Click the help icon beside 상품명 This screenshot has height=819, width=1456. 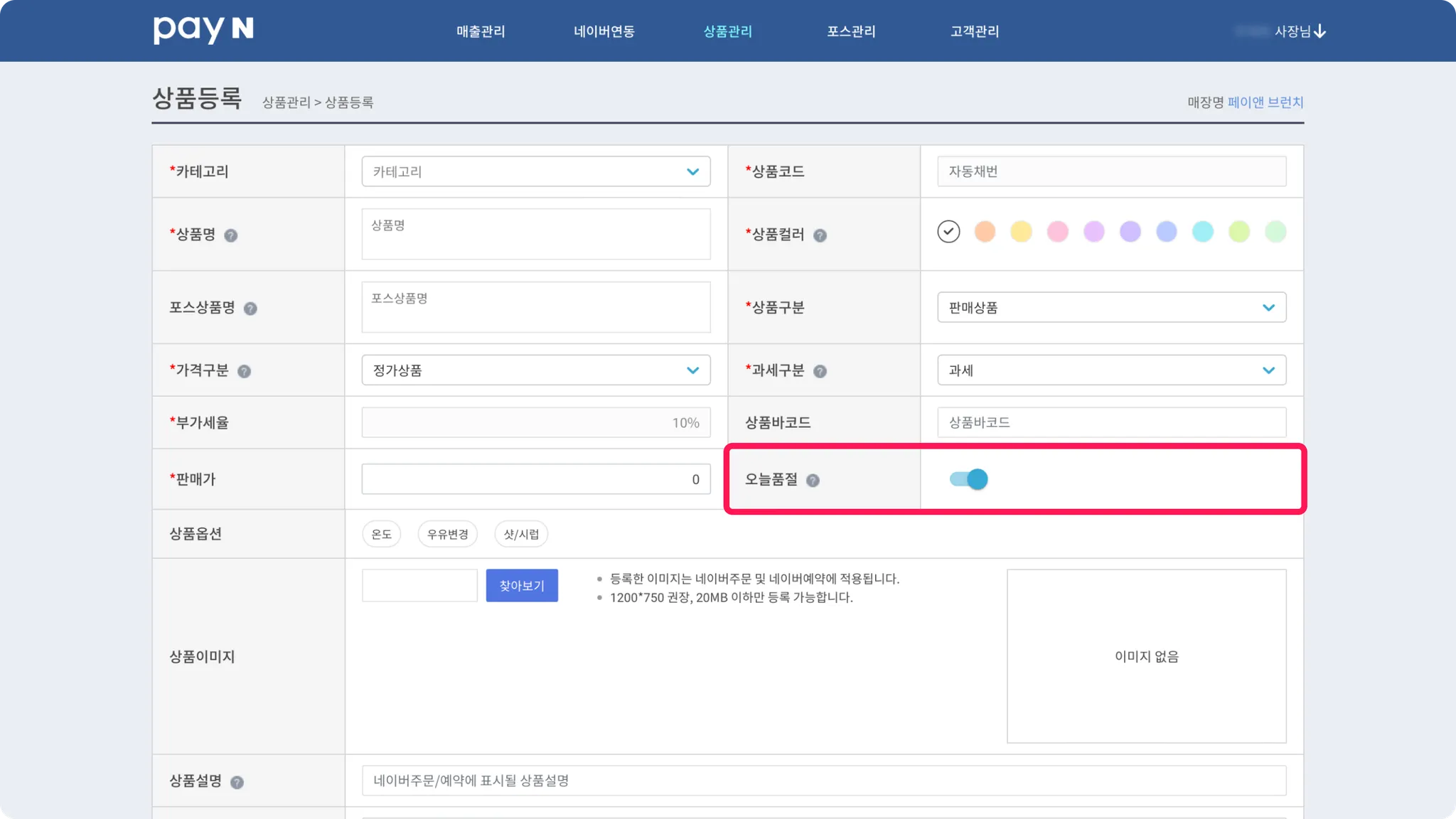pyautogui.click(x=230, y=235)
